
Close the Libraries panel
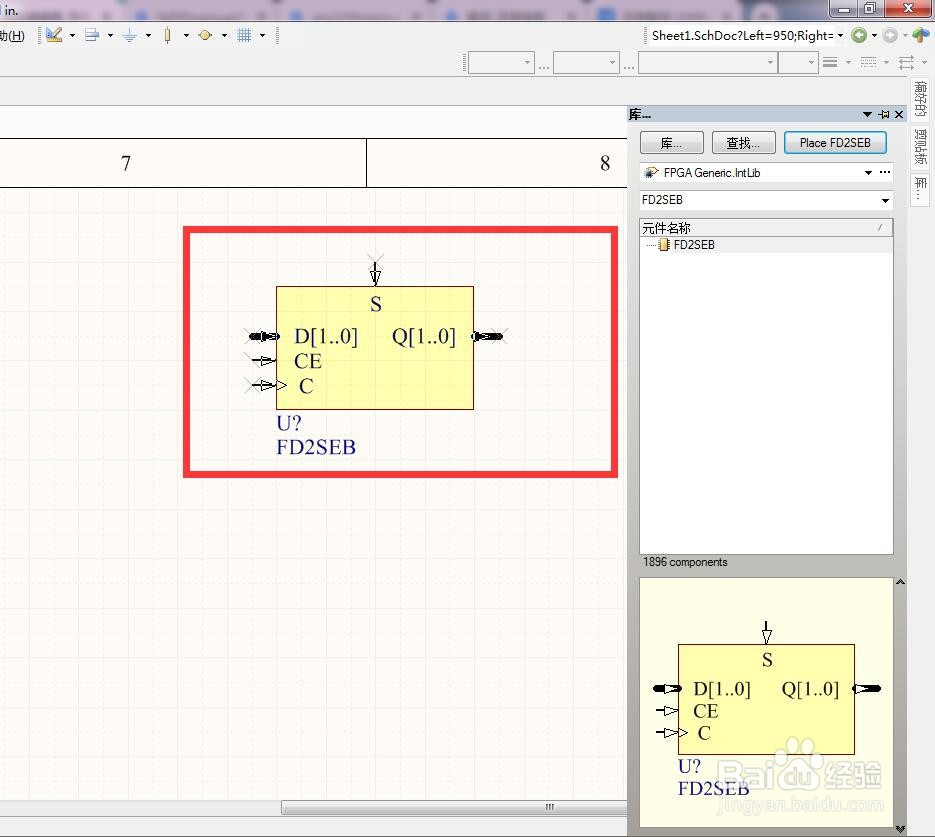899,114
